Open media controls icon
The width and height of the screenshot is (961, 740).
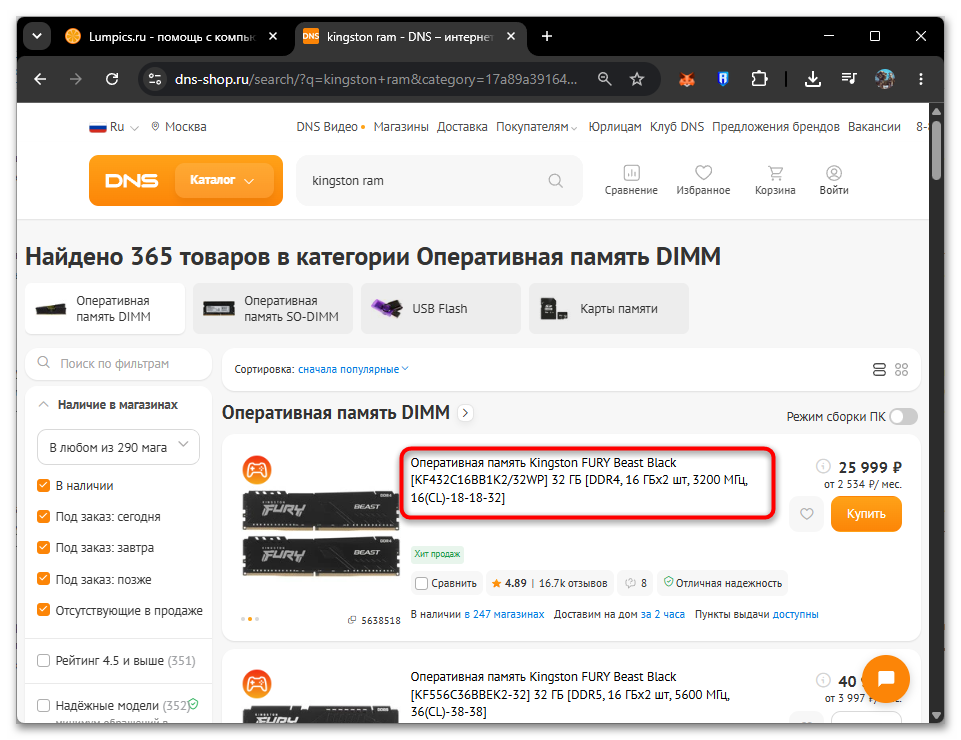pos(849,79)
